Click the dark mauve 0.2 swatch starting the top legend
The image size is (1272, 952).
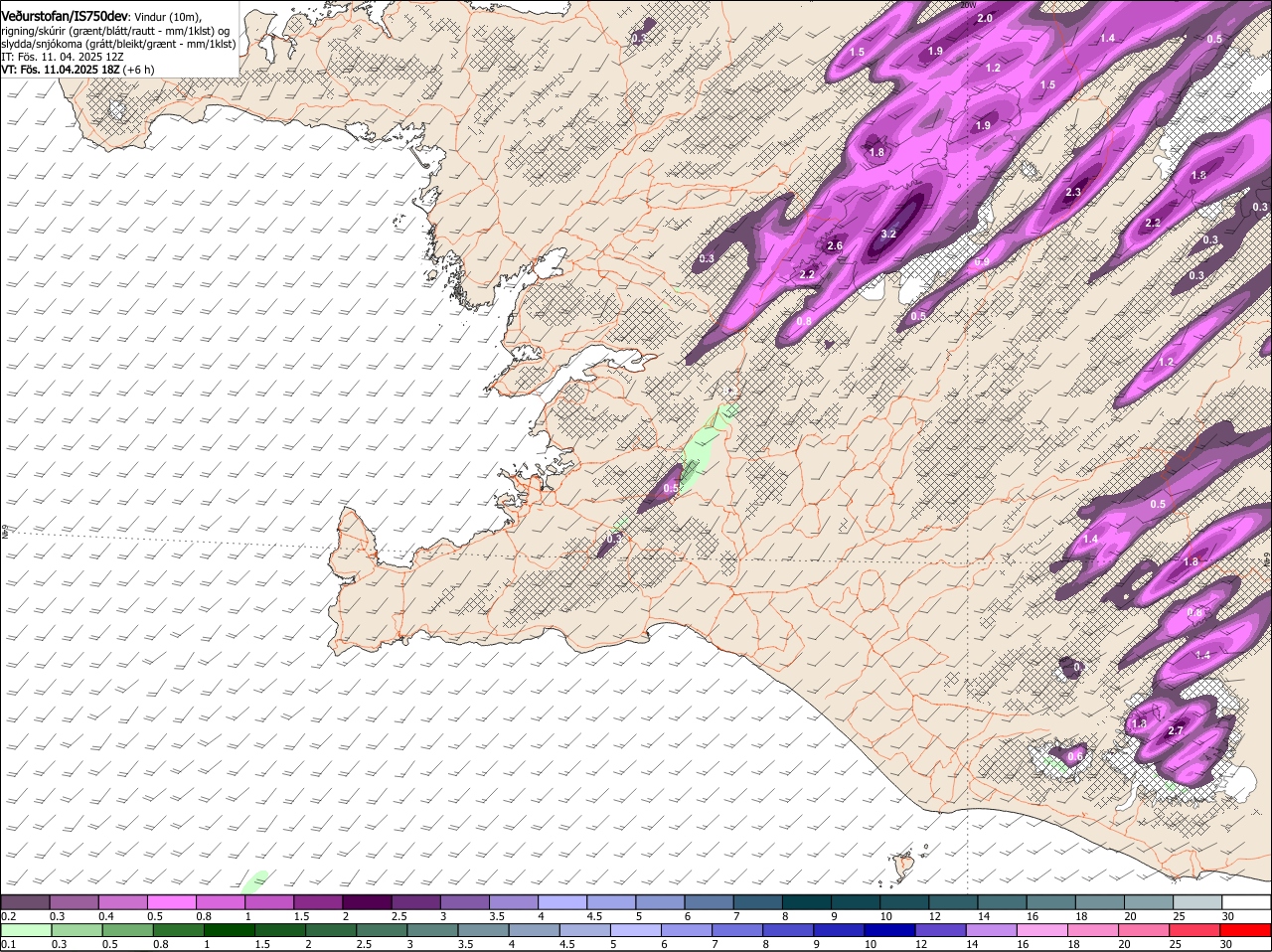[x=25, y=901]
